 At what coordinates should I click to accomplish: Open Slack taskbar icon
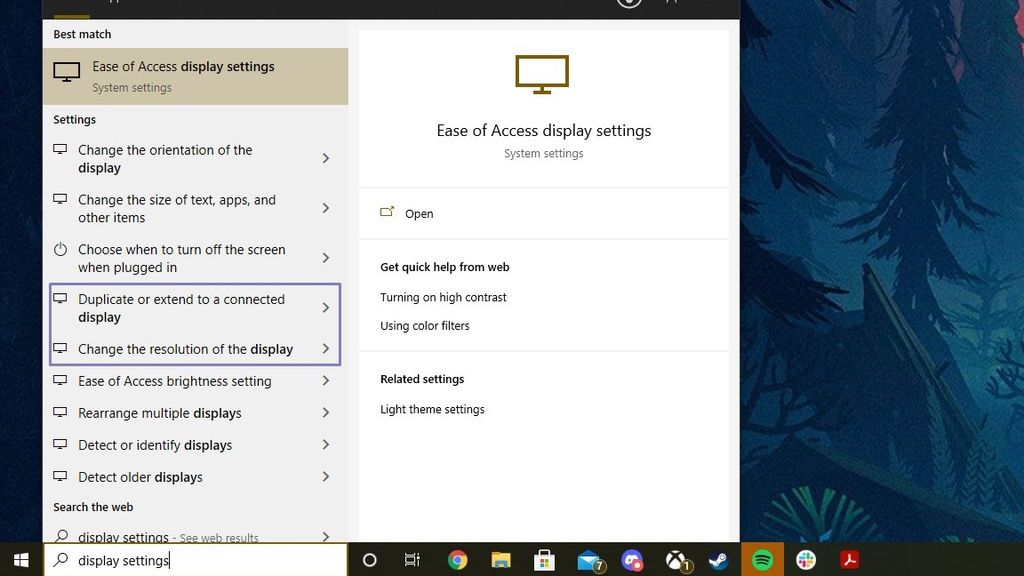806,560
